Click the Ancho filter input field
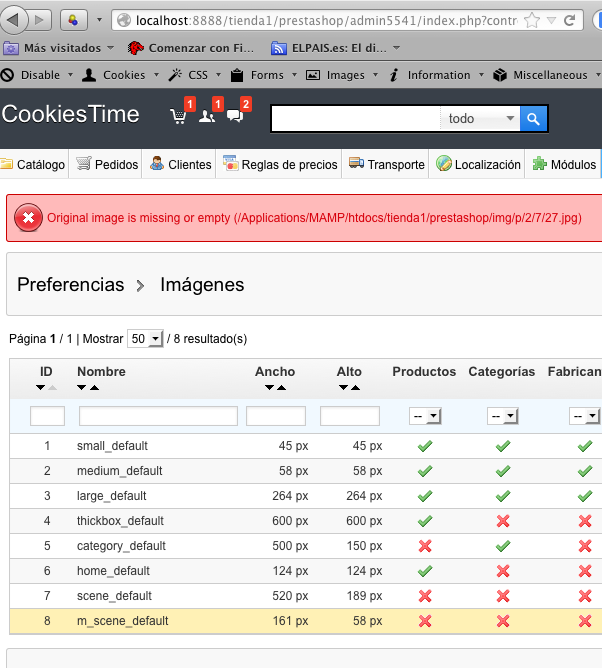 [276, 416]
